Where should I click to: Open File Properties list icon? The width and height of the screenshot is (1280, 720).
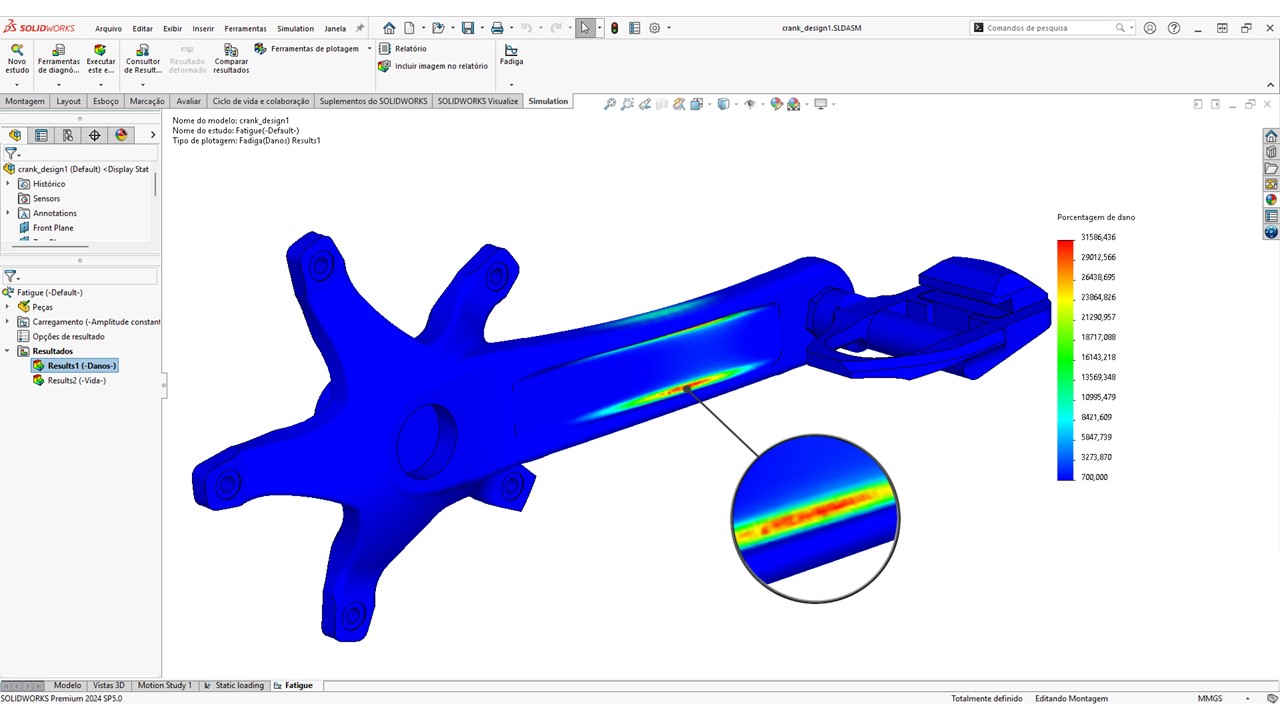(634, 28)
